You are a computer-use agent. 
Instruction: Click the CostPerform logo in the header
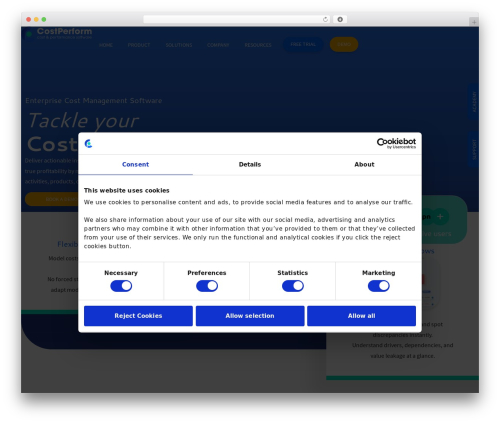coord(59,33)
